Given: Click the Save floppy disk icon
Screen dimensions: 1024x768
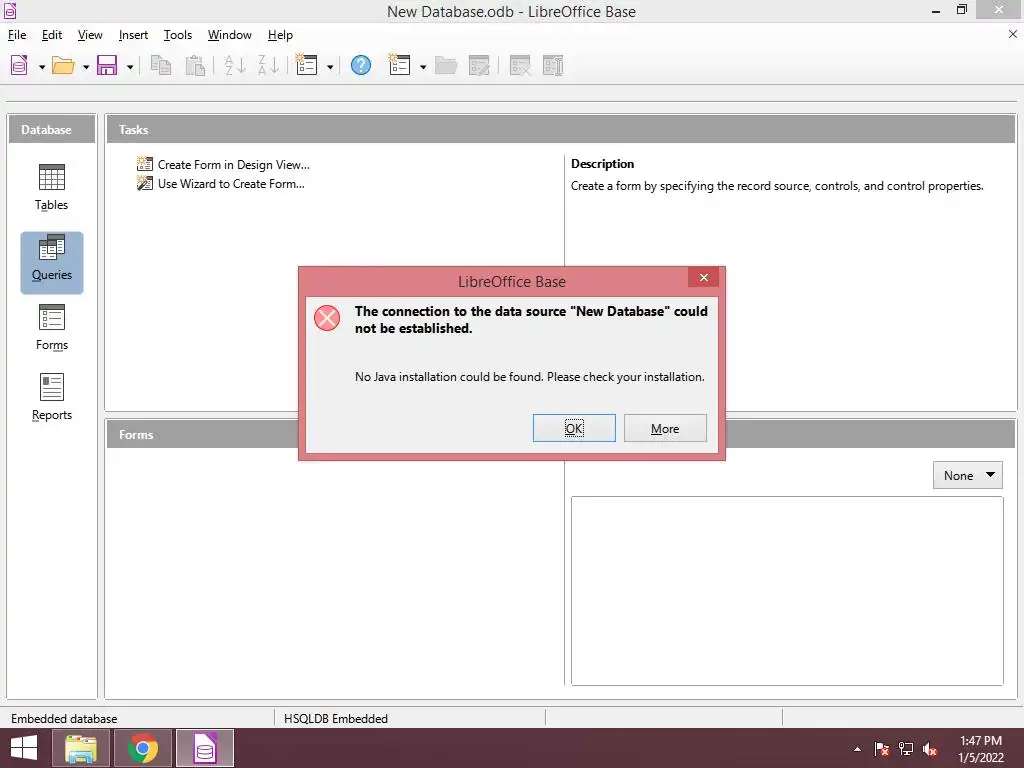Looking at the screenshot, I should click(x=107, y=65).
